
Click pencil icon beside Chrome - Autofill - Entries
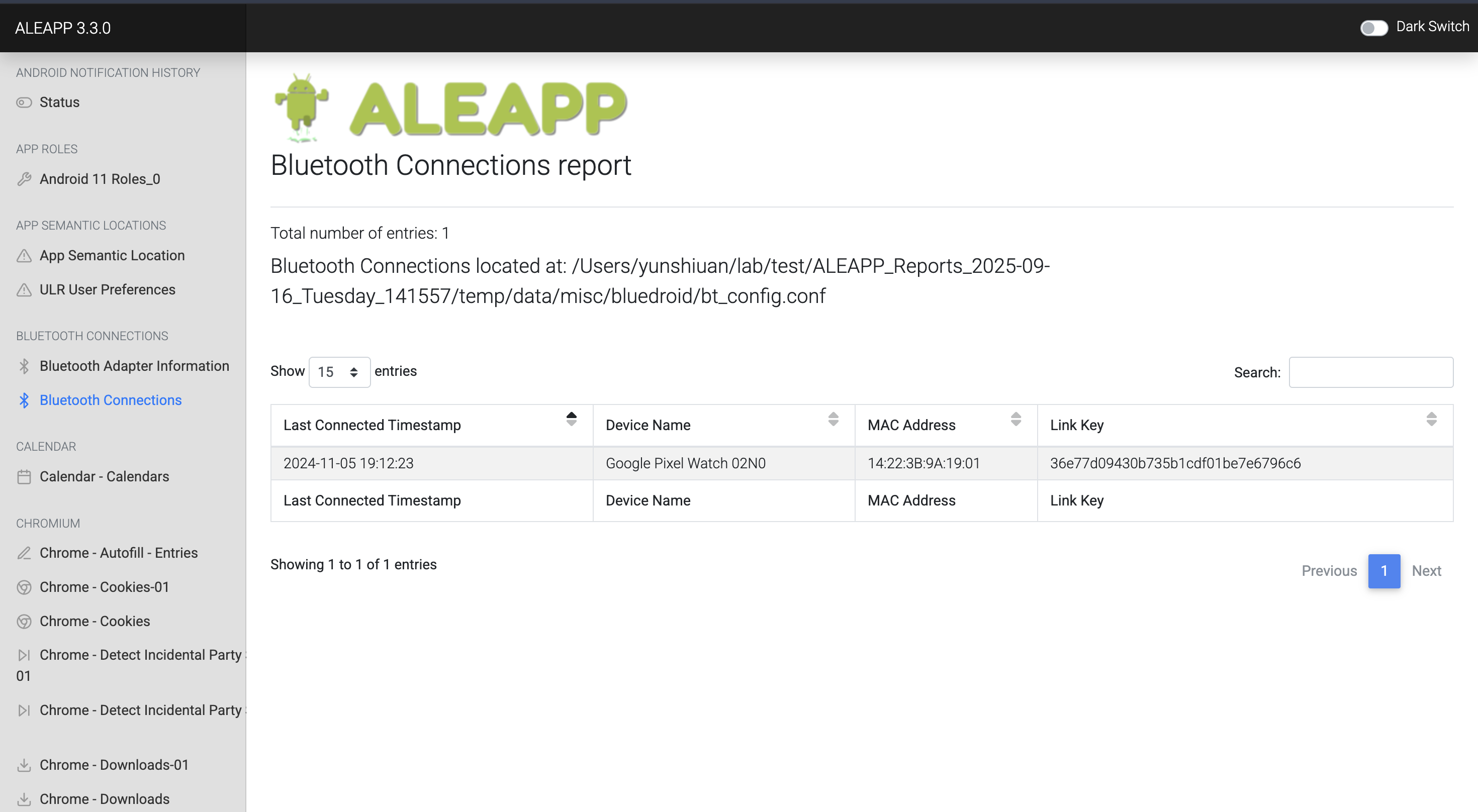coord(24,553)
